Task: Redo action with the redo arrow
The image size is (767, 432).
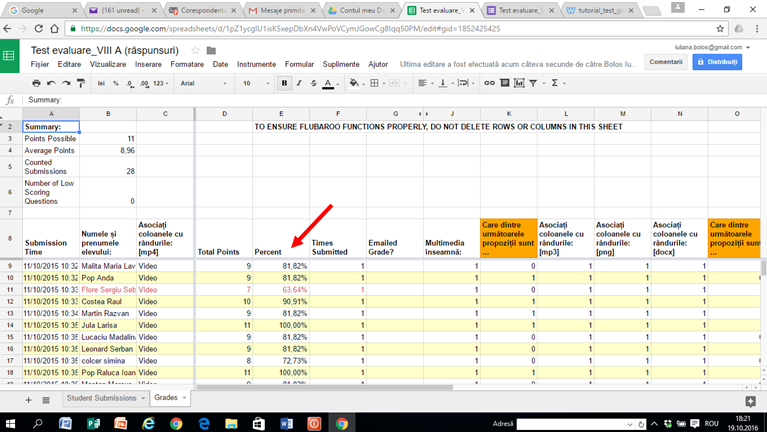Action: (x=66, y=83)
